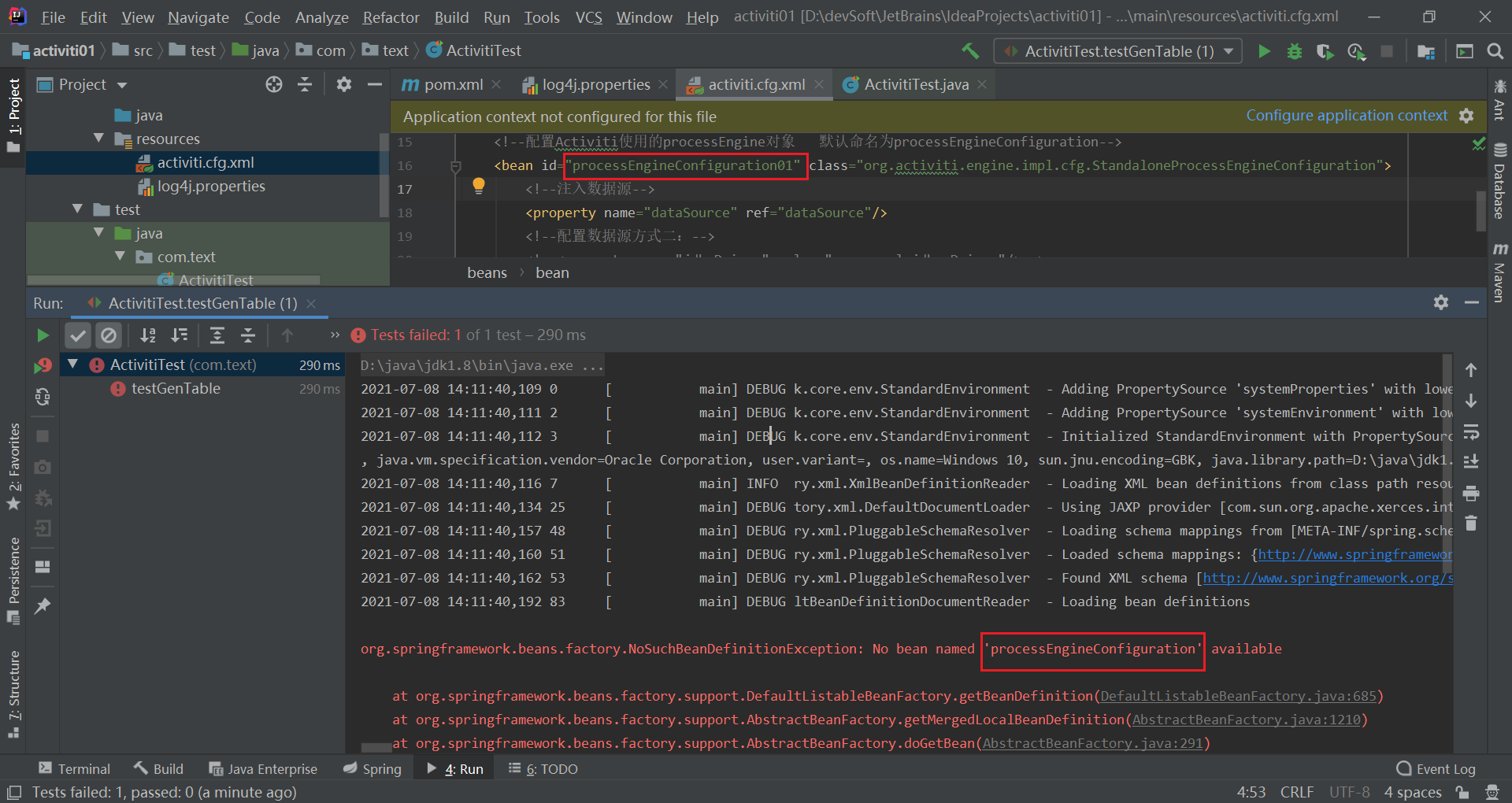Screen dimensions: 1512x803
Task: Collapse the com.text package
Action: coord(120,257)
